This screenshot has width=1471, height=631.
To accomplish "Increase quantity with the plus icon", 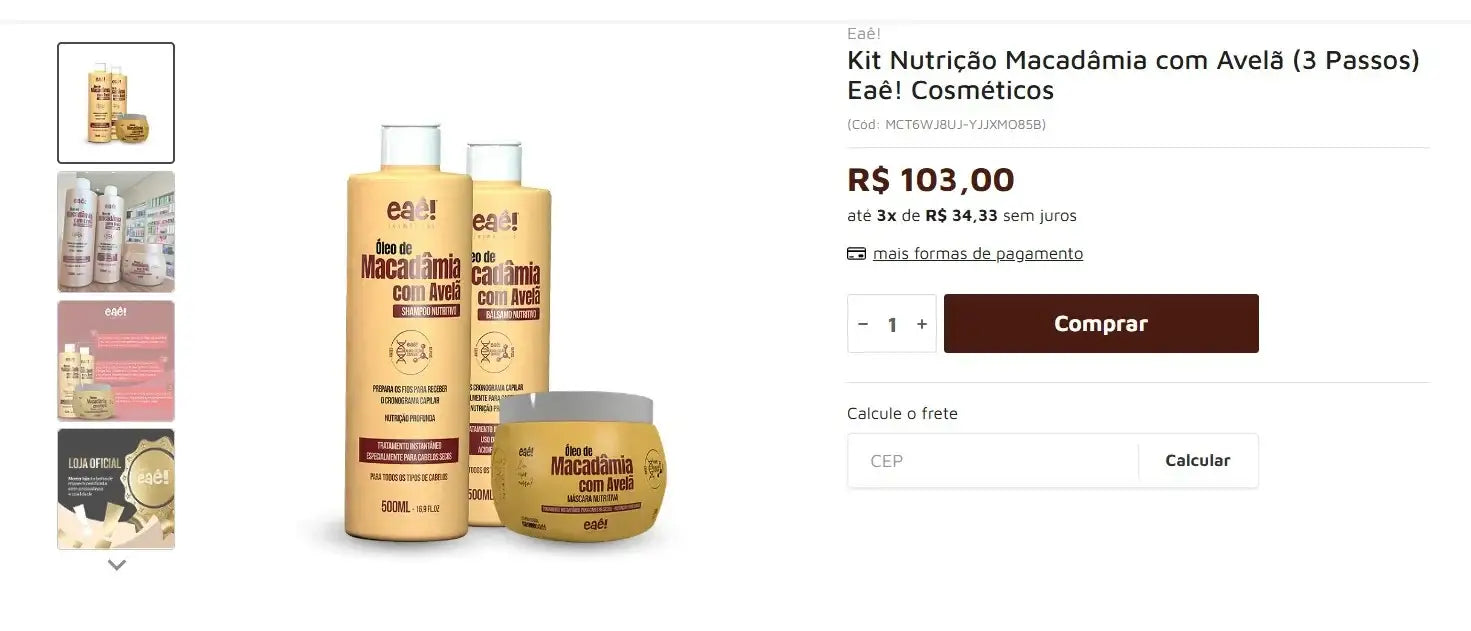I will coord(922,324).
